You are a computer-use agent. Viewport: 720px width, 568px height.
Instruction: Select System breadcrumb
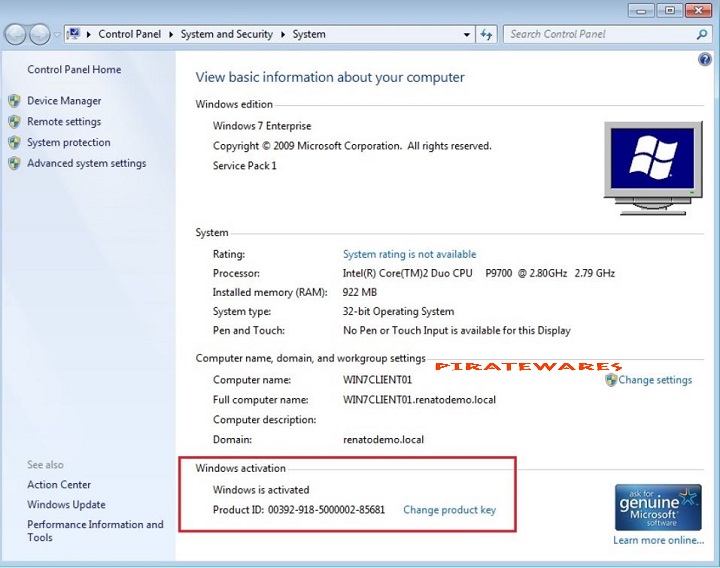(309, 34)
